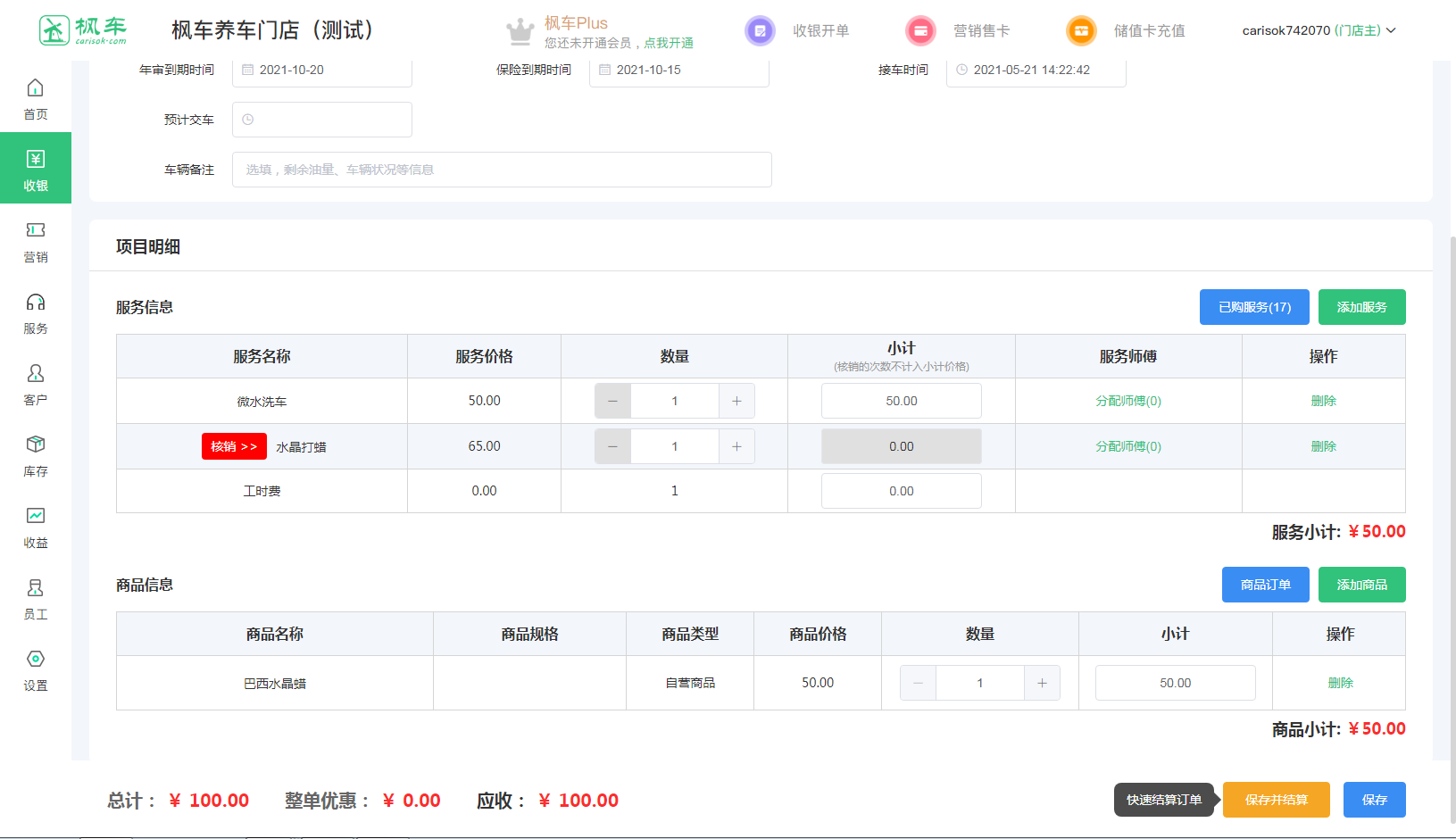The height and width of the screenshot is (839, 1456).
Task: Expand the carisok742070 account dropdown
Action: coord(1319,31)
